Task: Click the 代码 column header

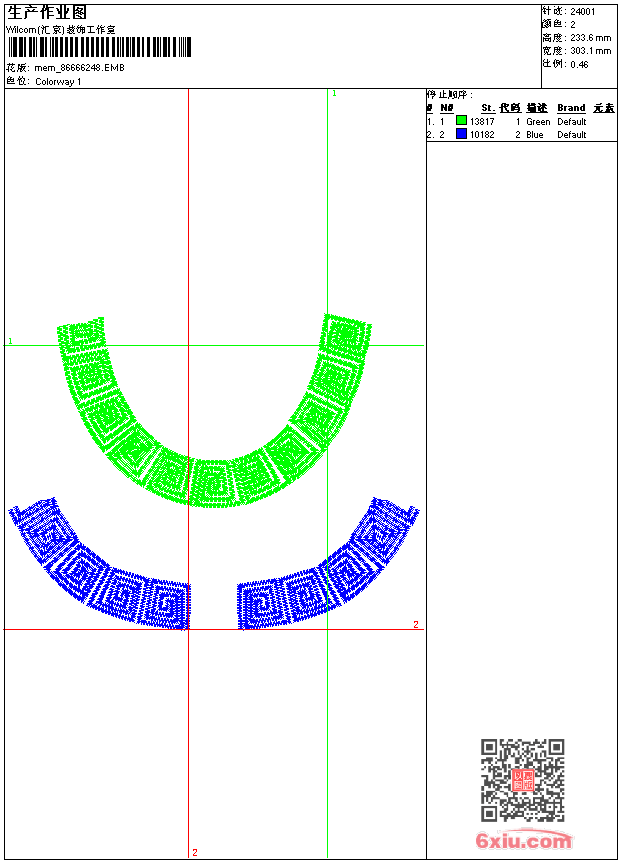Action: [510, 108]
